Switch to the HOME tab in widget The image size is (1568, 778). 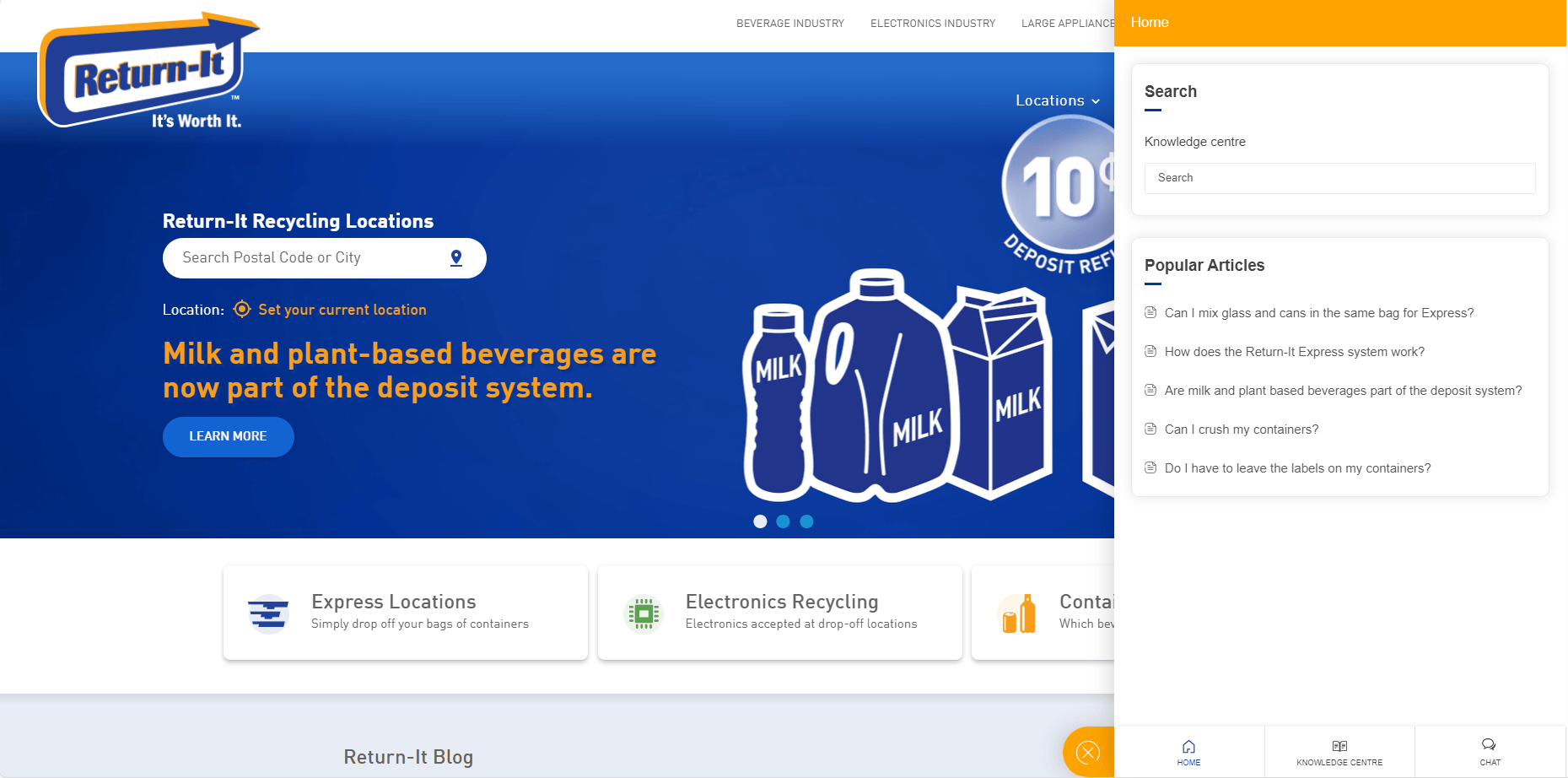tap(1188, 752)
